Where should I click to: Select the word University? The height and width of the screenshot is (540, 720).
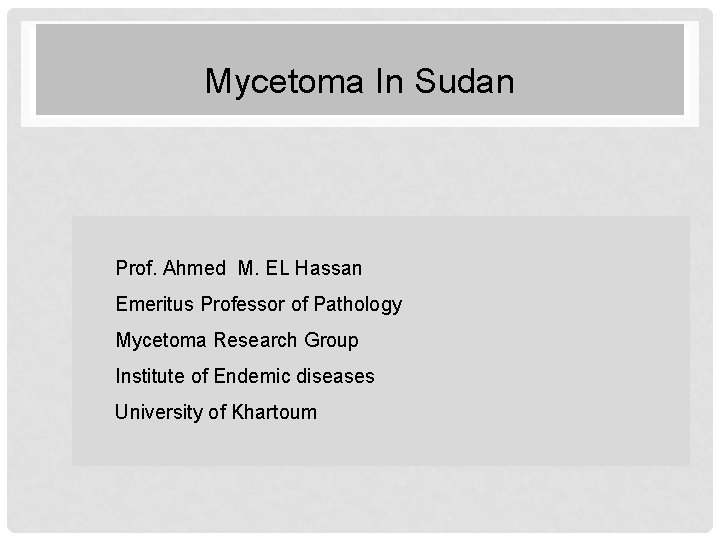(158, 412)
